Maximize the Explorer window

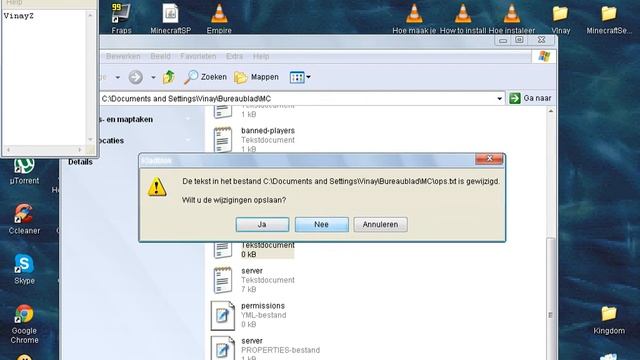tap(519, 40)
